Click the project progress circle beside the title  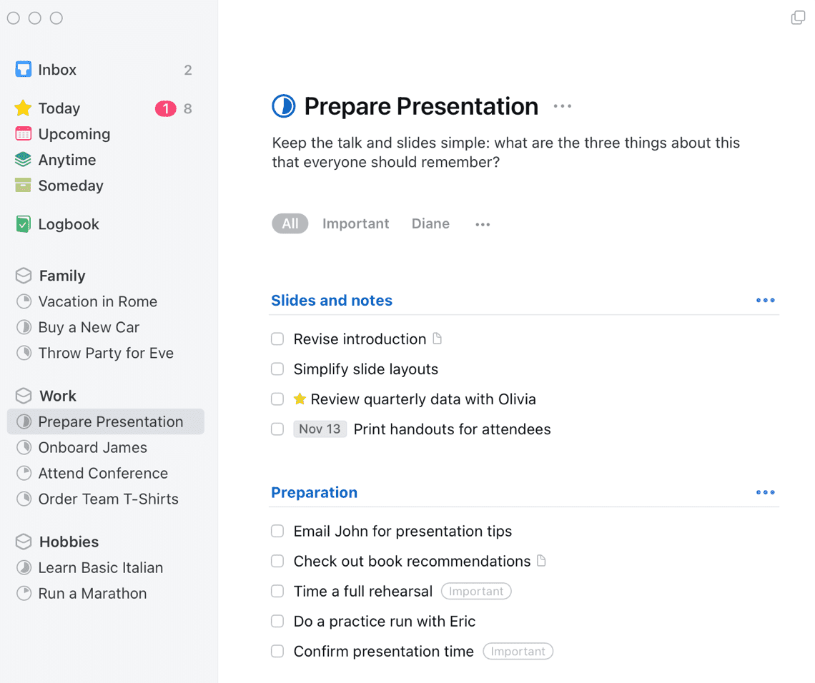(284, 106)
